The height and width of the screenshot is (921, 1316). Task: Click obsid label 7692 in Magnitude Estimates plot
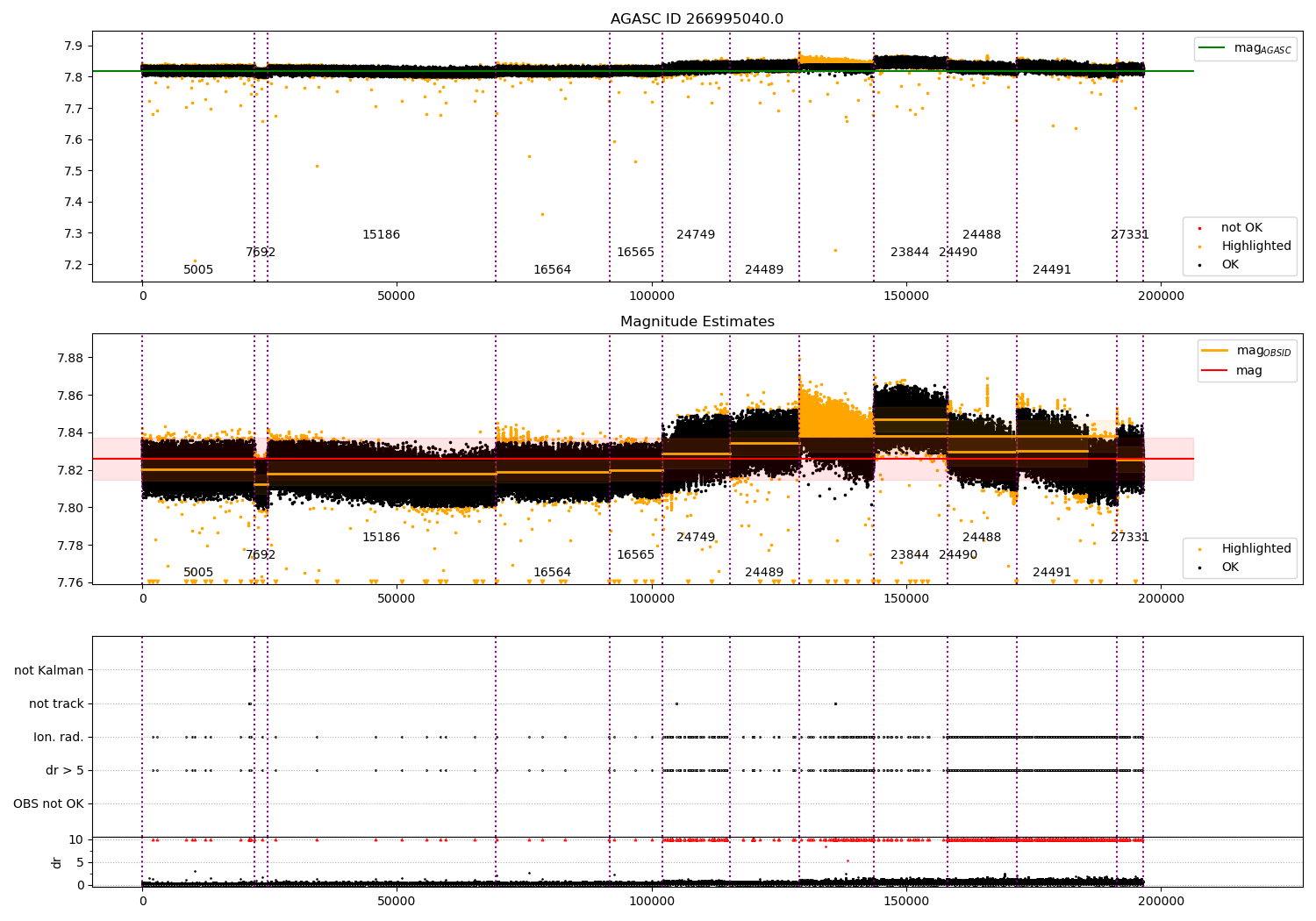[x=261, y=555]
